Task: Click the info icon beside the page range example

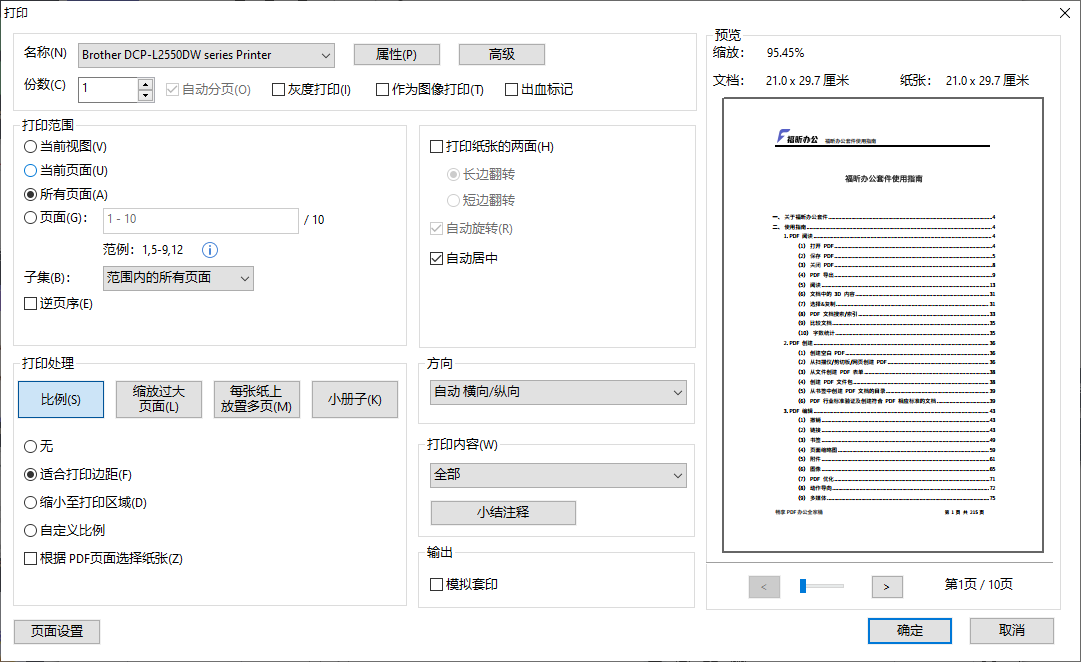Action: tap(209, 250)
